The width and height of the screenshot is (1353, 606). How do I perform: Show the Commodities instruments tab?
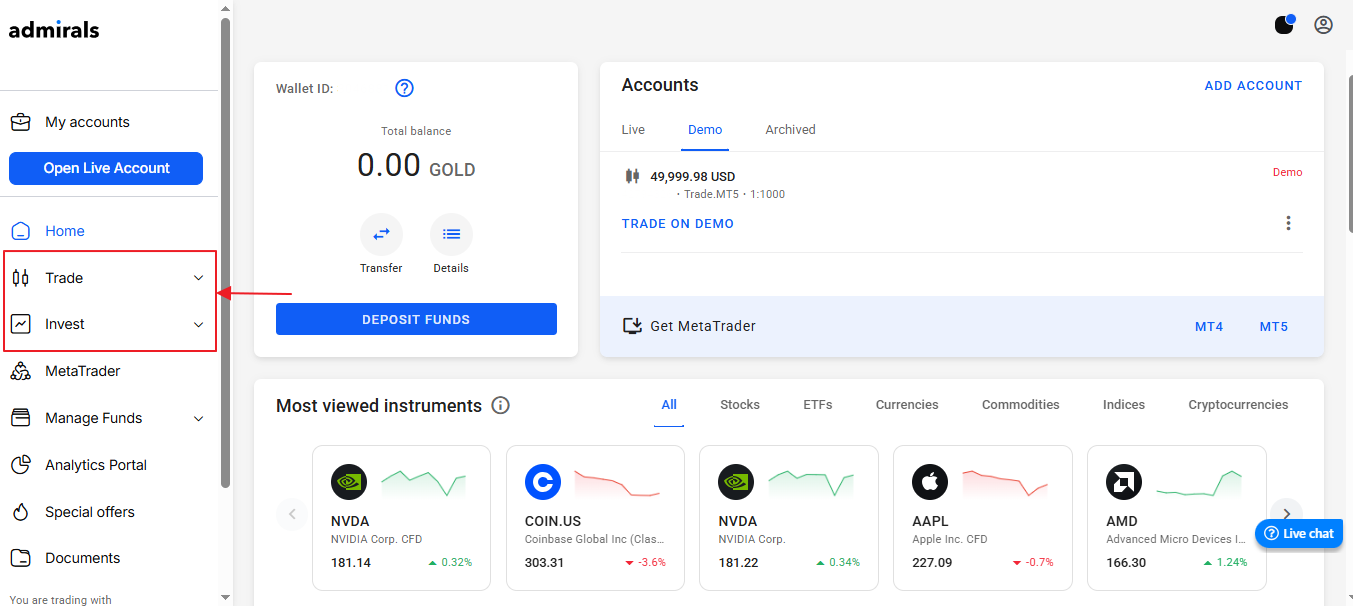[1021, 405]
